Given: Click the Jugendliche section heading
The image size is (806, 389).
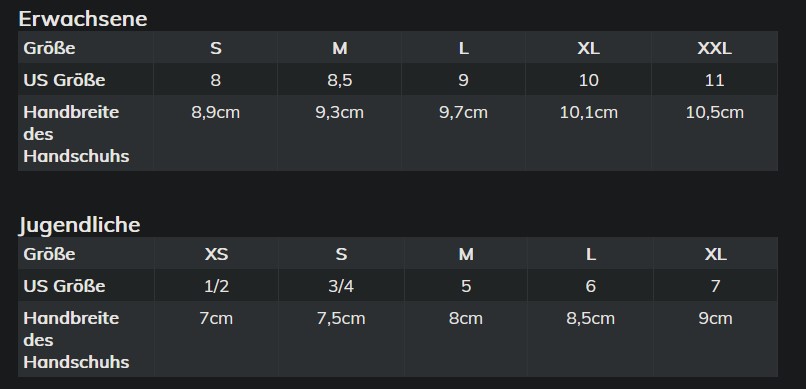Looking at the screenshot, I should [x=79, y=225].
